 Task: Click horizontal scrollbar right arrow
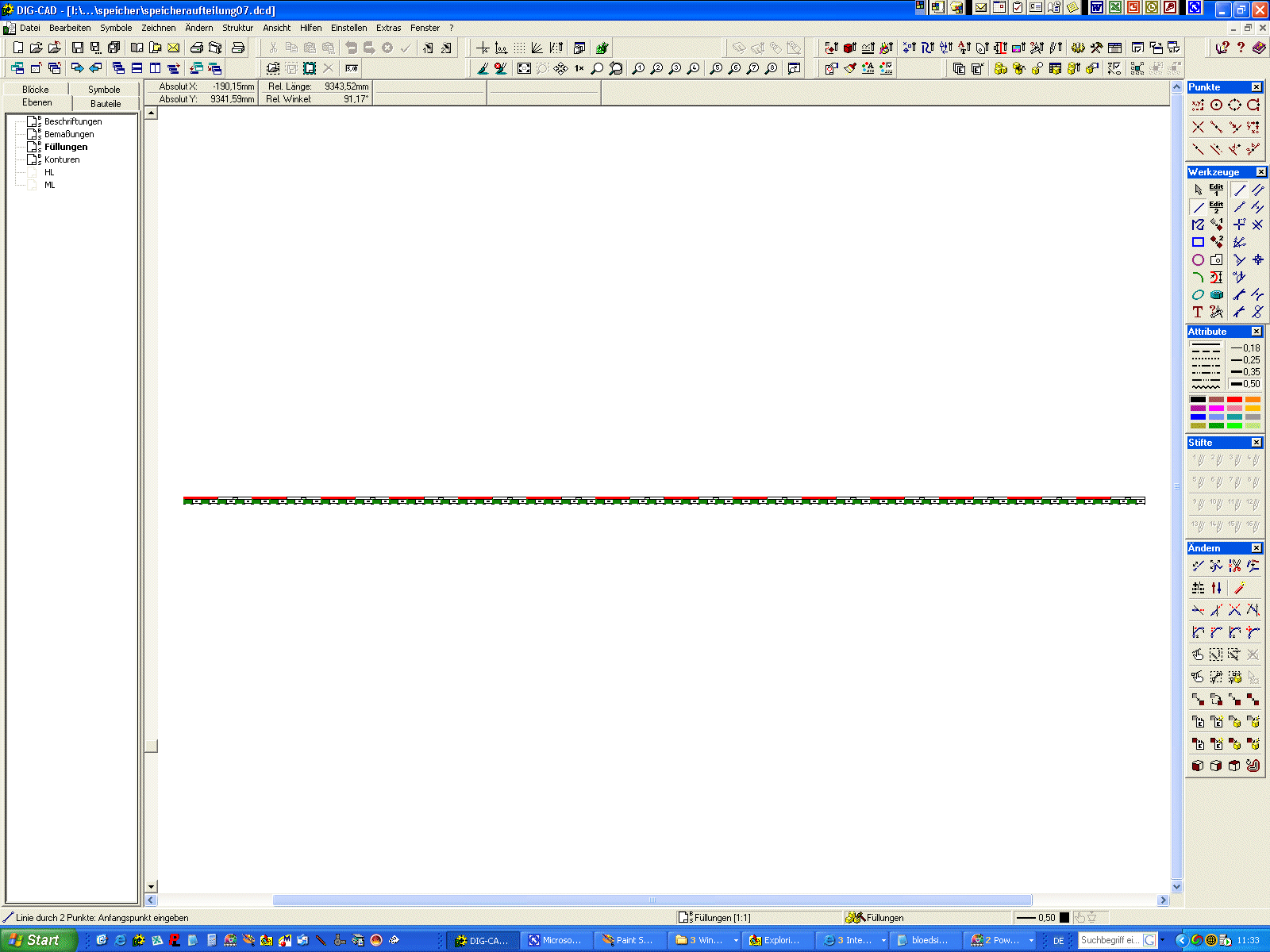pyautogui.click(x=1163, y=900)
